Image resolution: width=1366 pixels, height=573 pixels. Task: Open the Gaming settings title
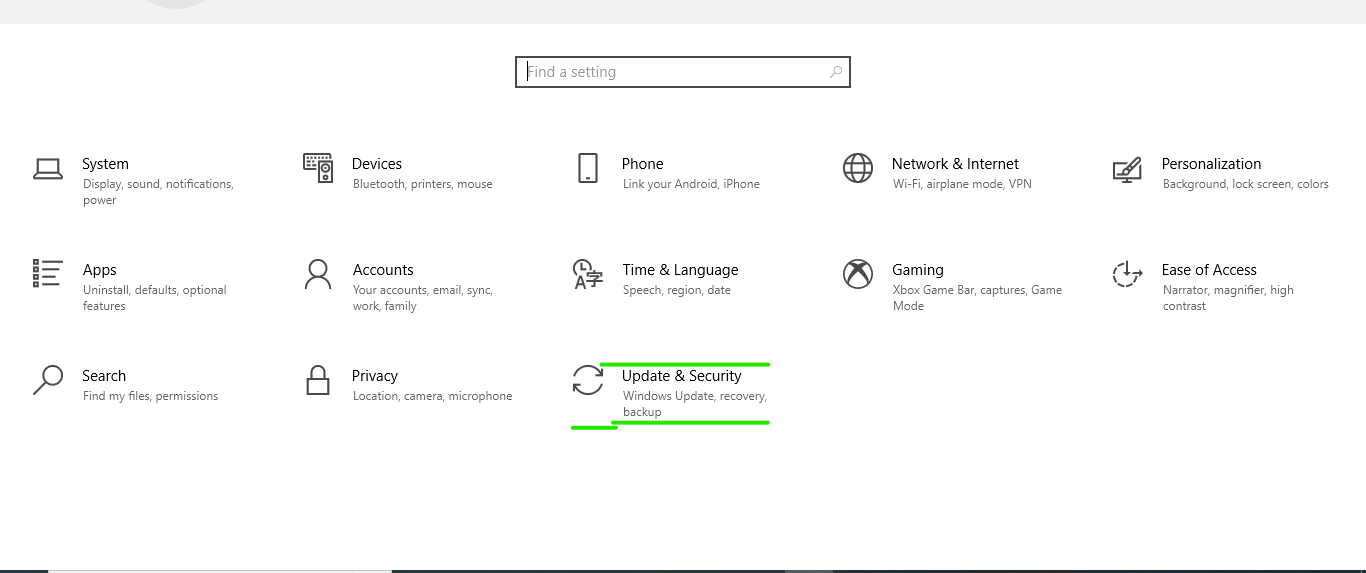tap(918, 270)
